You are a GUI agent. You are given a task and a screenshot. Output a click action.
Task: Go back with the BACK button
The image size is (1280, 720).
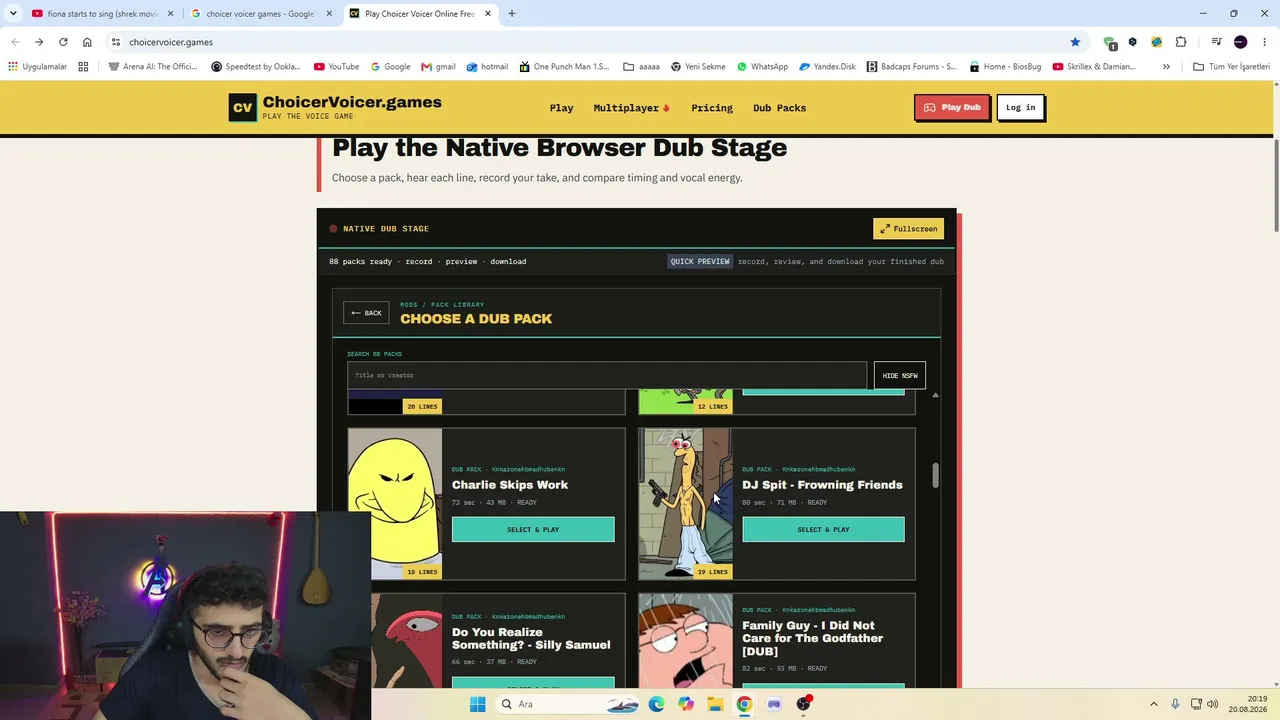tap(366, 313)
